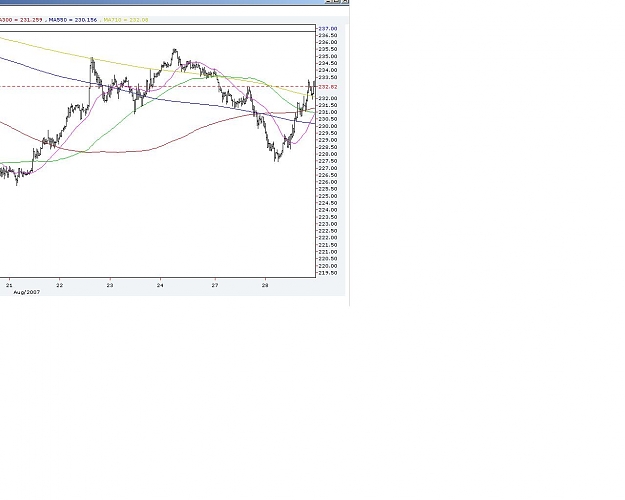Click the 222.00 price scale label
Image resolution: width=625 pixels, height=500 pixels.
point(328,238)
